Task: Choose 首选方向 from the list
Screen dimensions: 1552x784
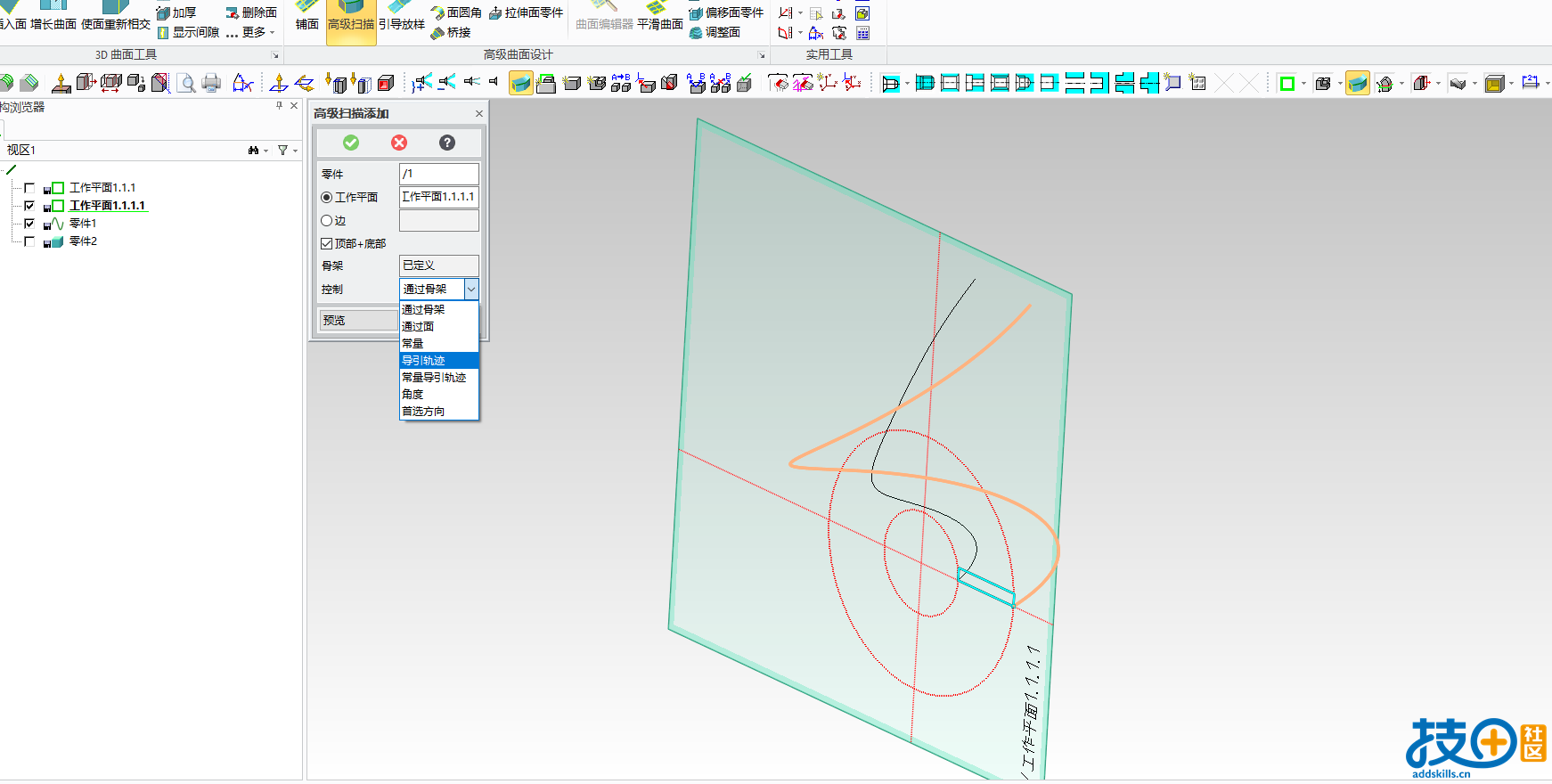Action: (439, 411)
